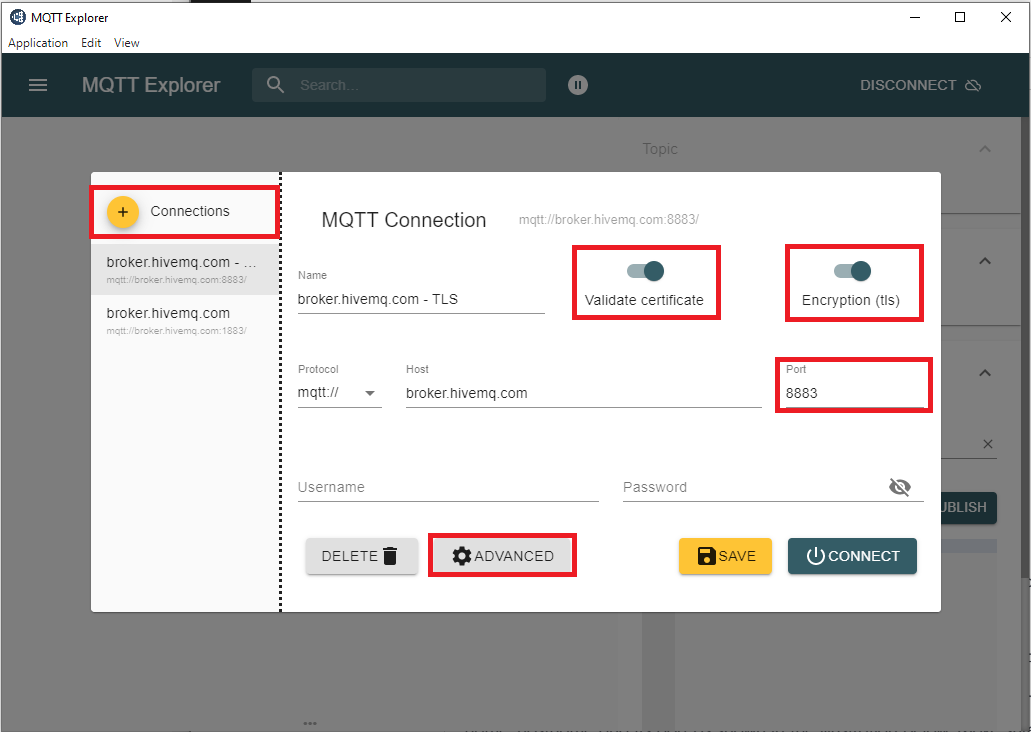Disable the Encryption (tls) switch
Screen dimensions: 1031x732
pyautogui.click(x=853, y=271)
